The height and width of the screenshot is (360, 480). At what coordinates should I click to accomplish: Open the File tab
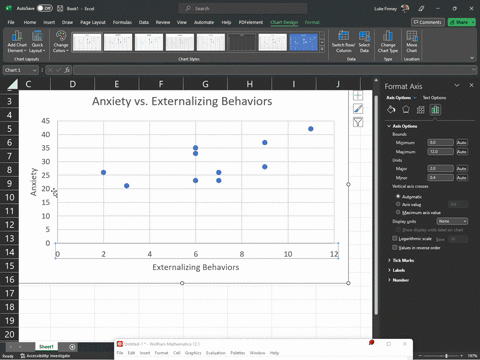click(11, 22)
